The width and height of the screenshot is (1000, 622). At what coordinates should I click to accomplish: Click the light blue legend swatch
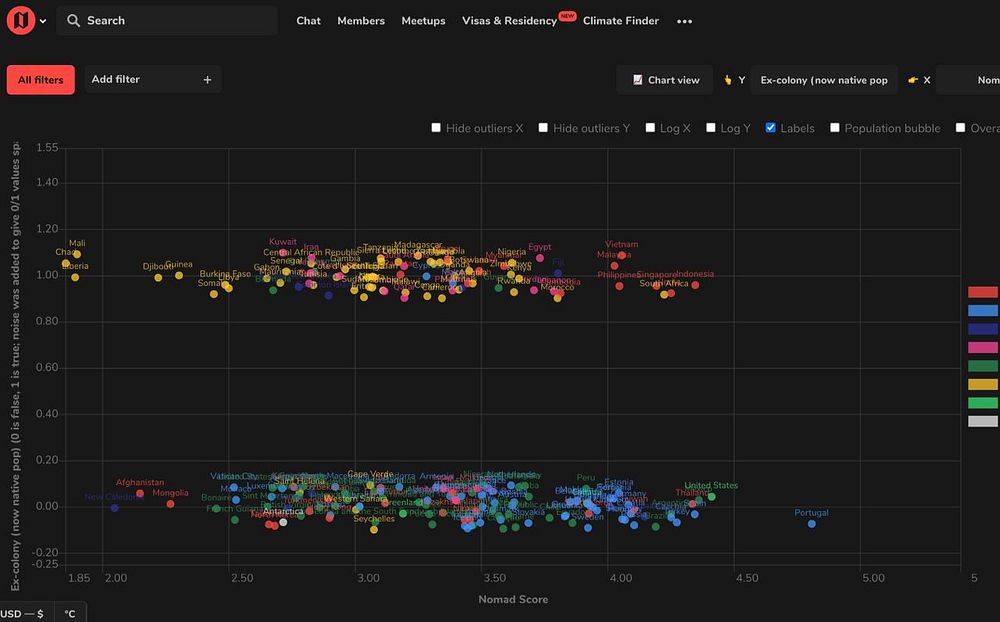[x=983, y=311]
